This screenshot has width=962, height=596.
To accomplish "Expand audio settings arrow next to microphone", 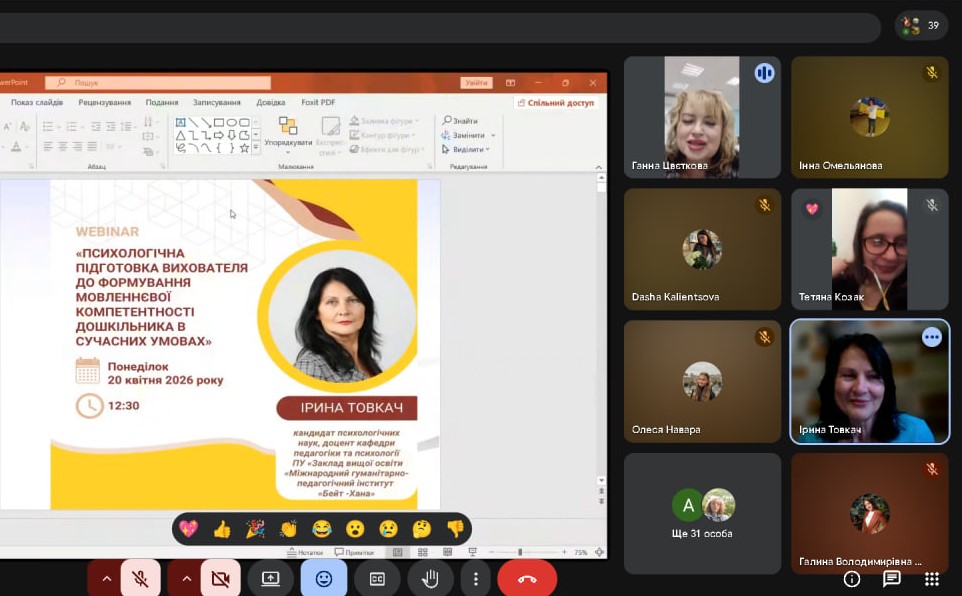I will coord(106,578).
